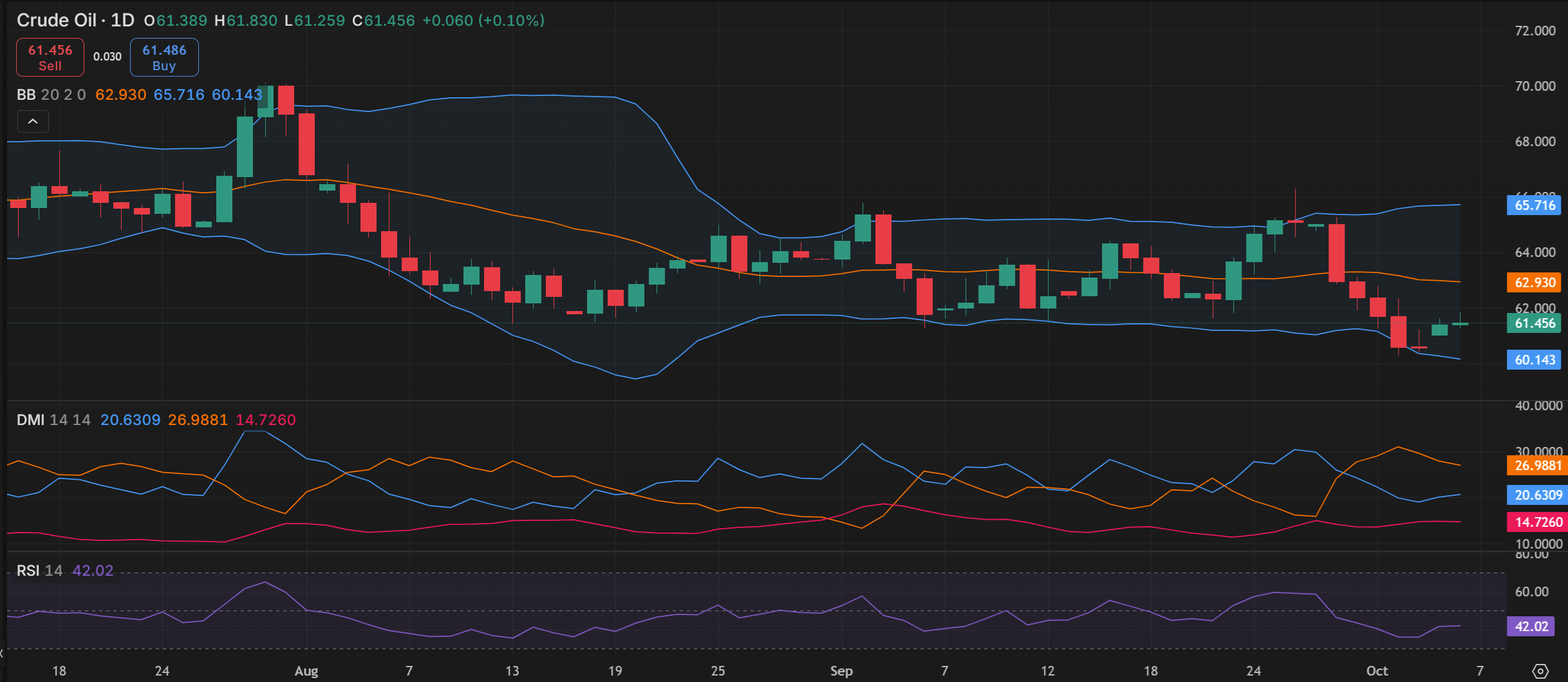The width and height of the screenshot is (1568, 682).
Task: Click the orange 62.930 basis price label
Action: tap(1535, 282)
